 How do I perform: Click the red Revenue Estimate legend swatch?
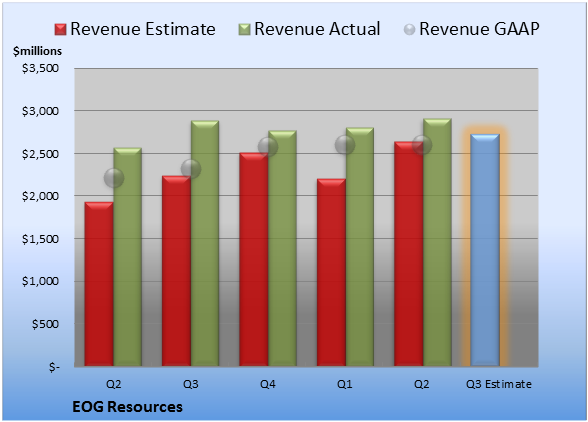click(60, 30)
